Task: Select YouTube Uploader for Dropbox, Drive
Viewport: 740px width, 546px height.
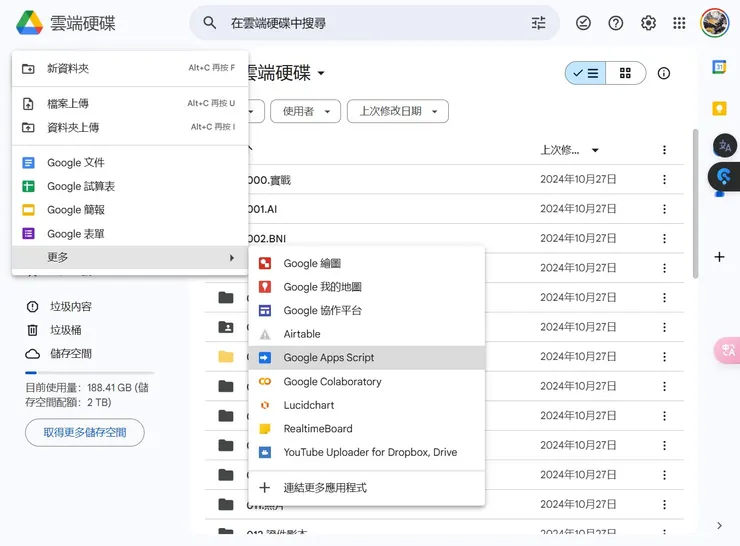Action: pyautogui.click(x=367, y=452)
